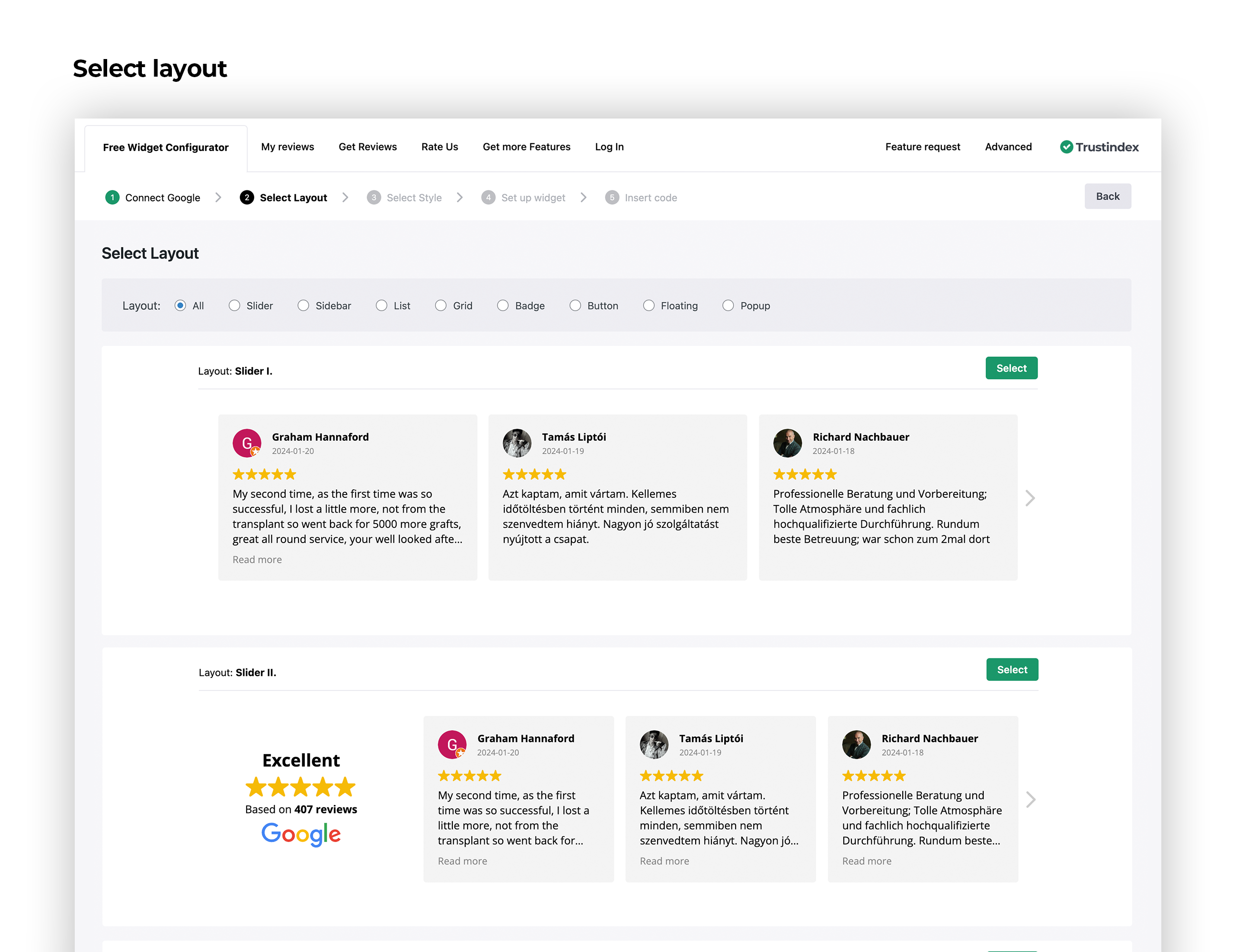Click the 'Back' button
Viewport: 1238px width, 952px height.
pyautogui.click(x=1107, y=195)
